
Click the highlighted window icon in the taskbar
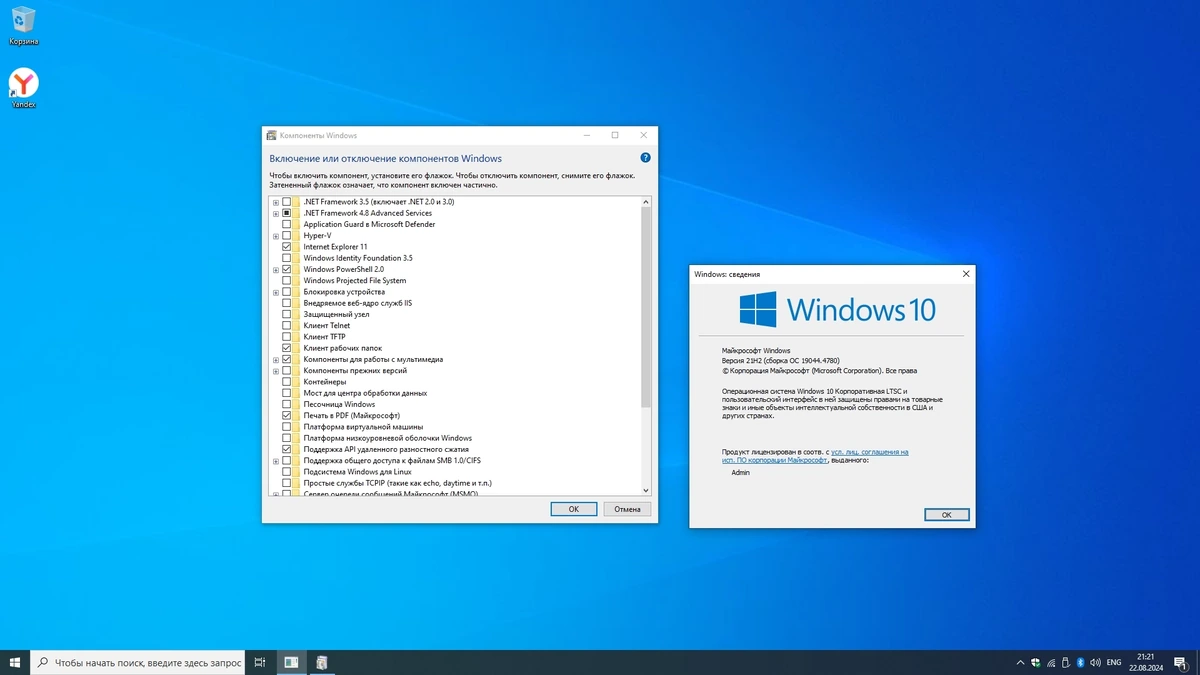click(291, 662)
